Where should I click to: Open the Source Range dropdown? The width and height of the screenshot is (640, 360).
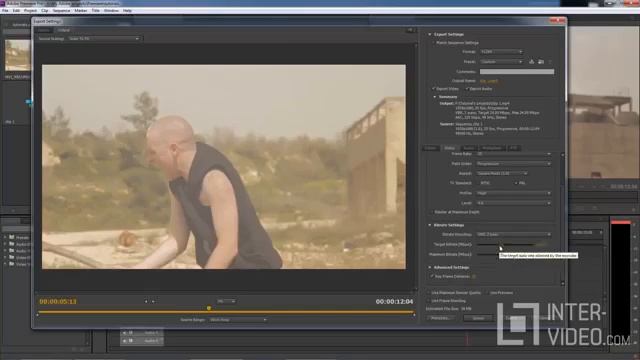click(x=238, y=320)
